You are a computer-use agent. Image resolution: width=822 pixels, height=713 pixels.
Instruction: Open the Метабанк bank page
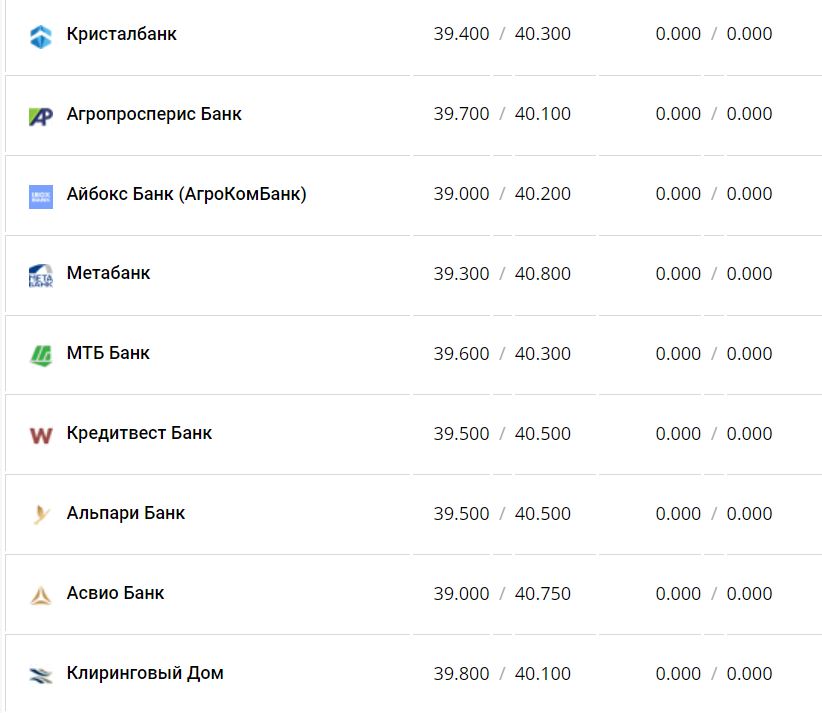[x=107, y=273]
